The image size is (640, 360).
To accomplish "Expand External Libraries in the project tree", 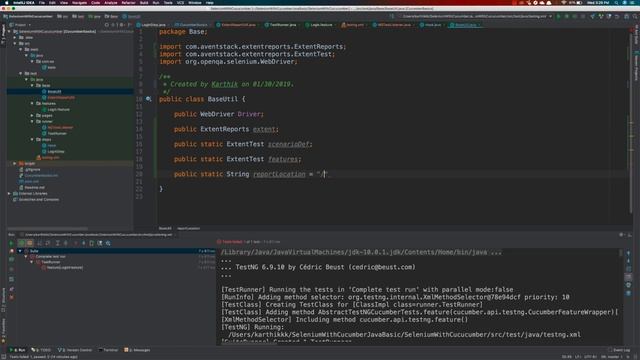I will point(9,193).
